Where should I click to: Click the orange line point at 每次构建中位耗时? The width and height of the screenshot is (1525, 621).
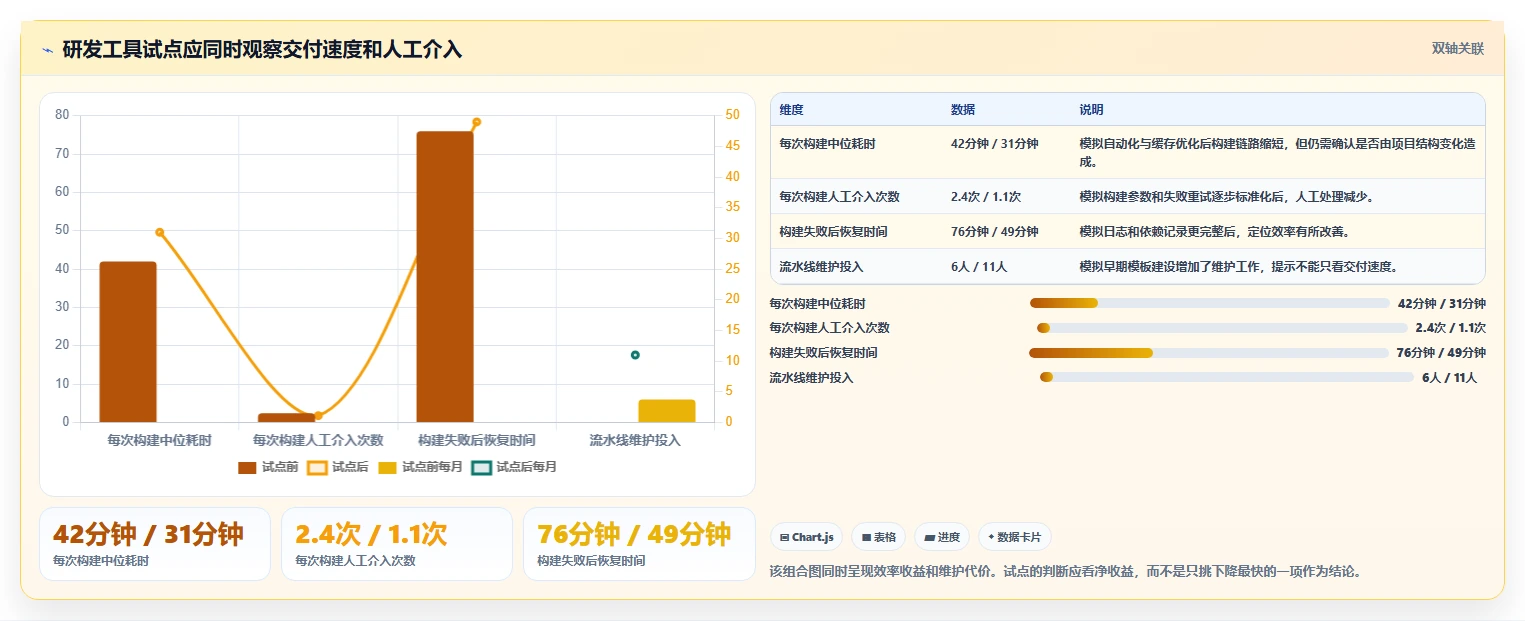[x=159, y=232]
